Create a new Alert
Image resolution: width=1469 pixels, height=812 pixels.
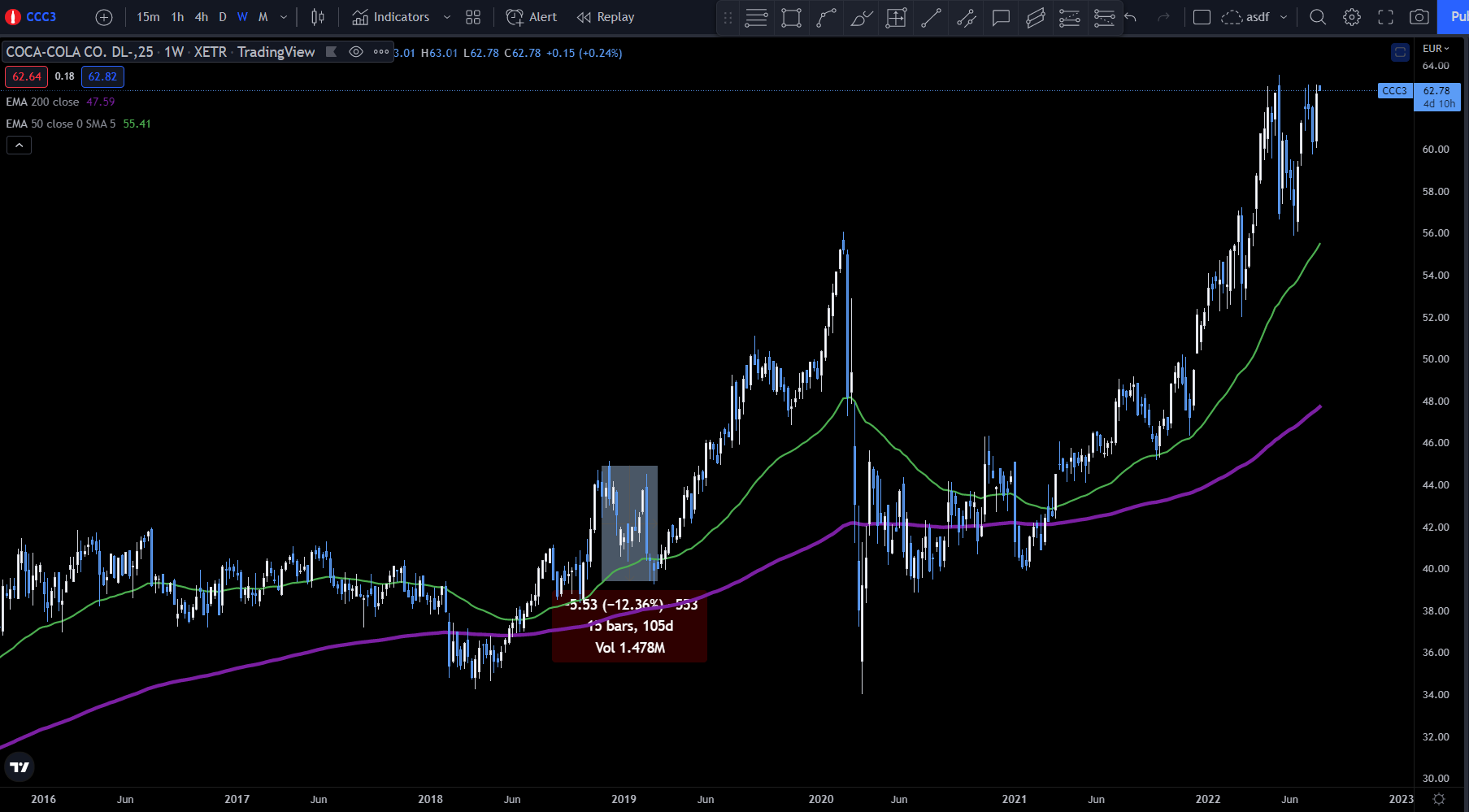coord(532,17)
